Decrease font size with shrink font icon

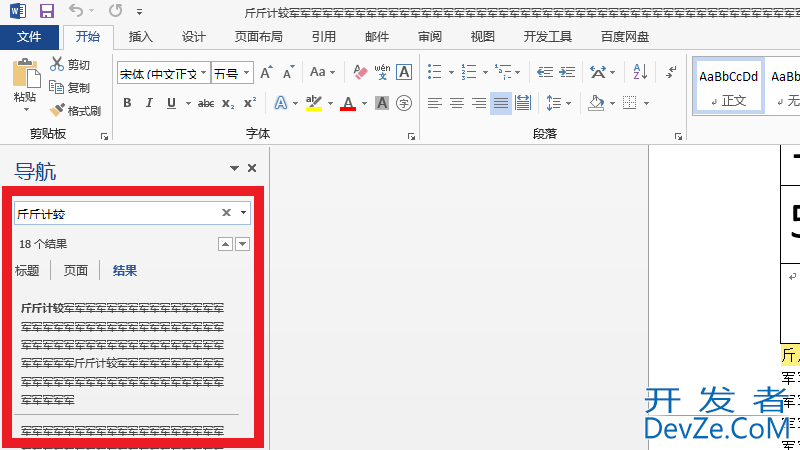[289, 72]
